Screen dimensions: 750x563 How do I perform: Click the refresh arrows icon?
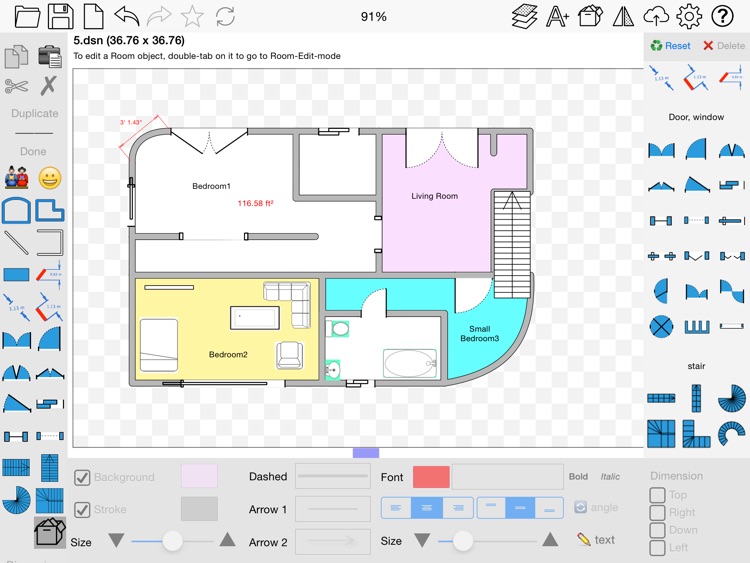tap(225, 17)
